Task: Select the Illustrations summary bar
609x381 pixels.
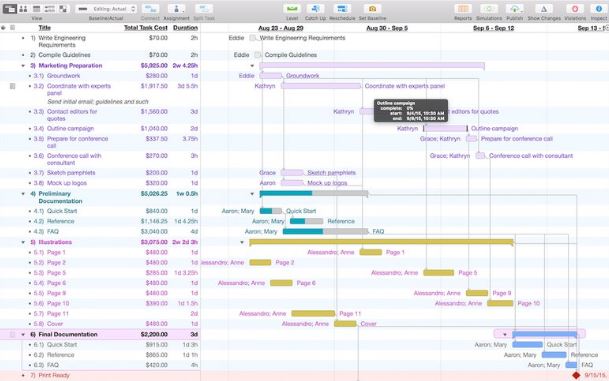Action: [x=381, y=242]
